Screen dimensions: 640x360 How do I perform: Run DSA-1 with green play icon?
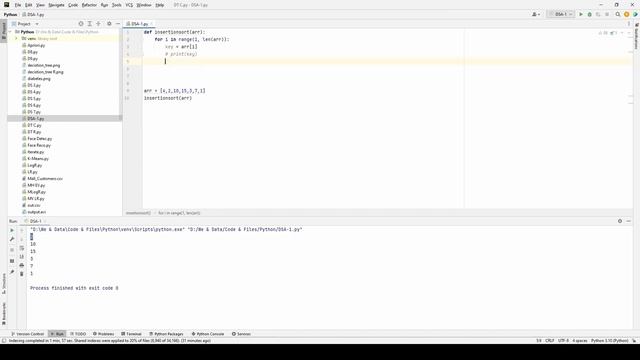pyautogui.click(x=581, y=14)
